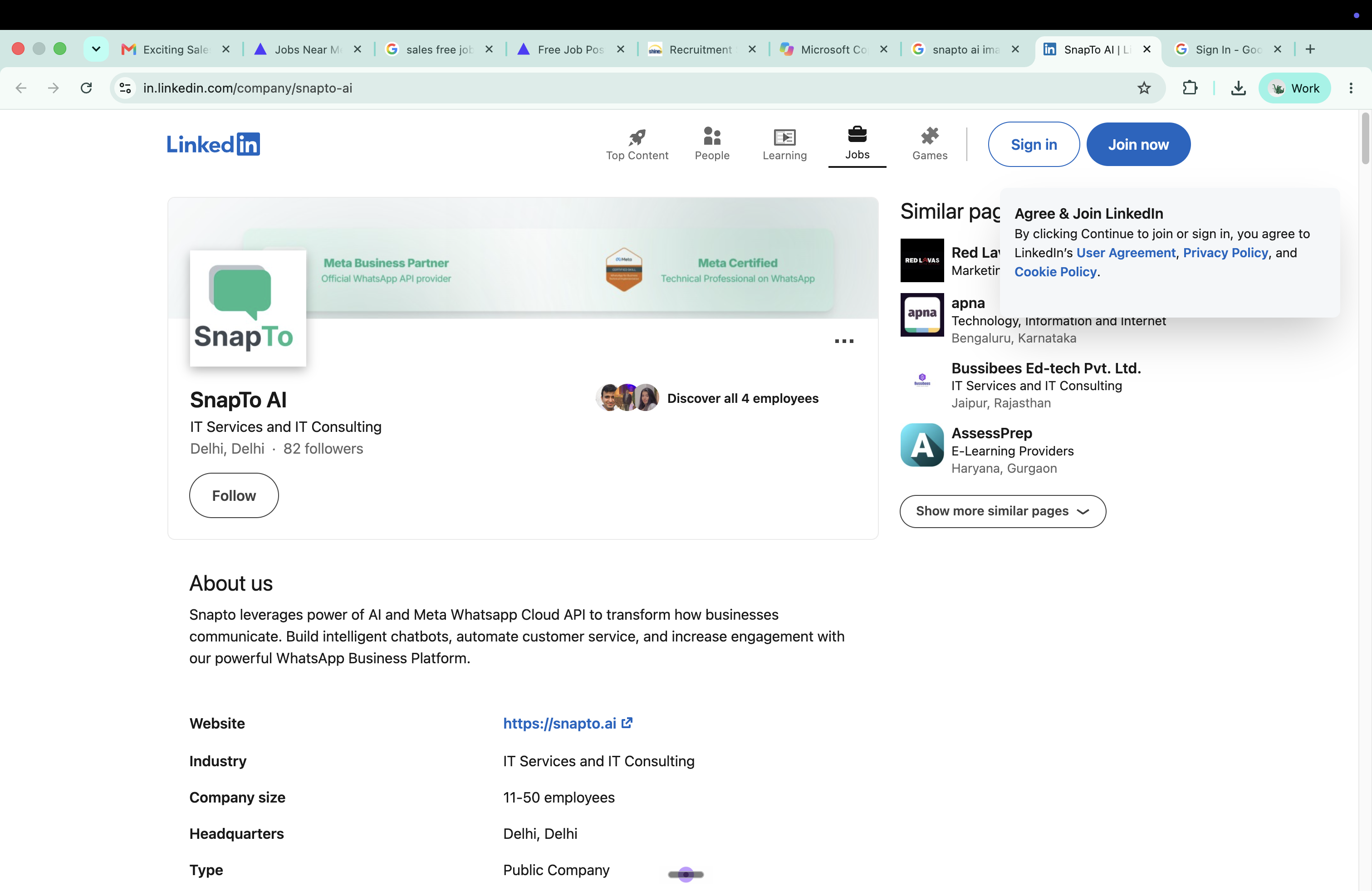Open the AssessPrep similar page
Image resolution: width=1372 pixels, height=891 pixels.
[991, 433]
